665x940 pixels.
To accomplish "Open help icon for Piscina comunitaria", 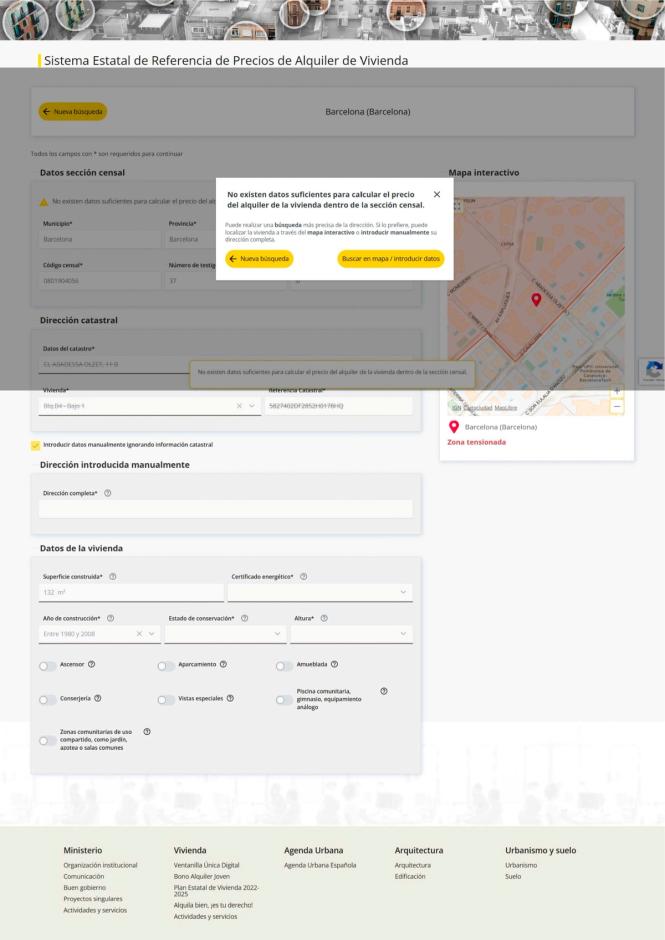I will pos(384,691).
